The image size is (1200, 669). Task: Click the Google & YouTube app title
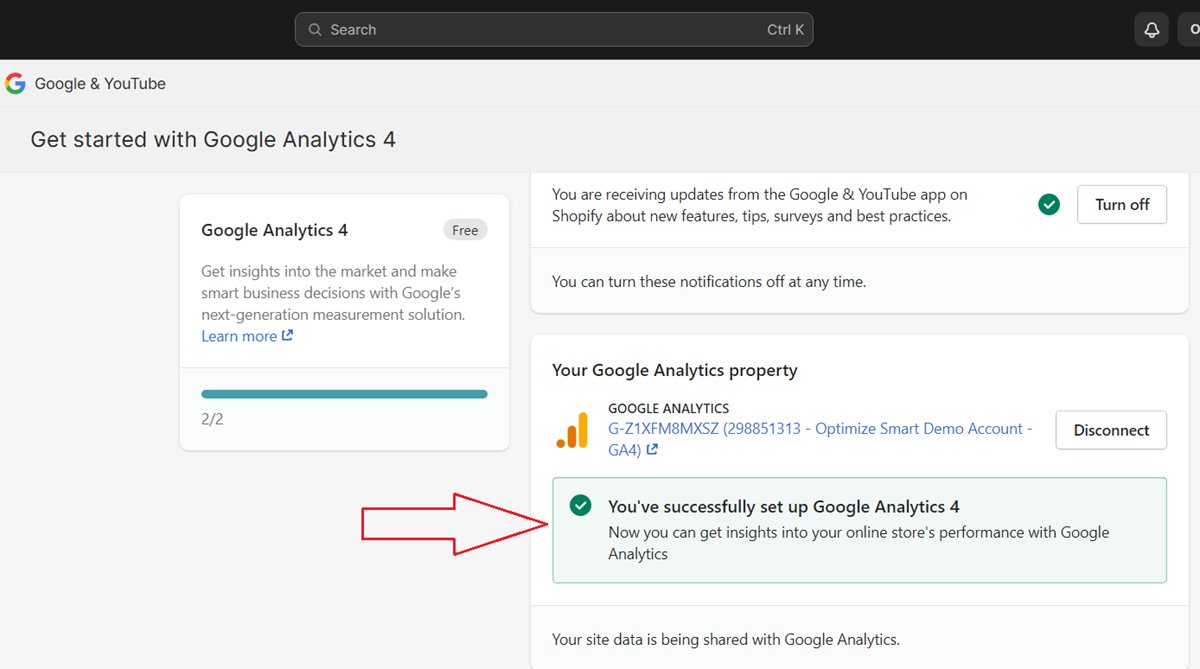point(100,84)
